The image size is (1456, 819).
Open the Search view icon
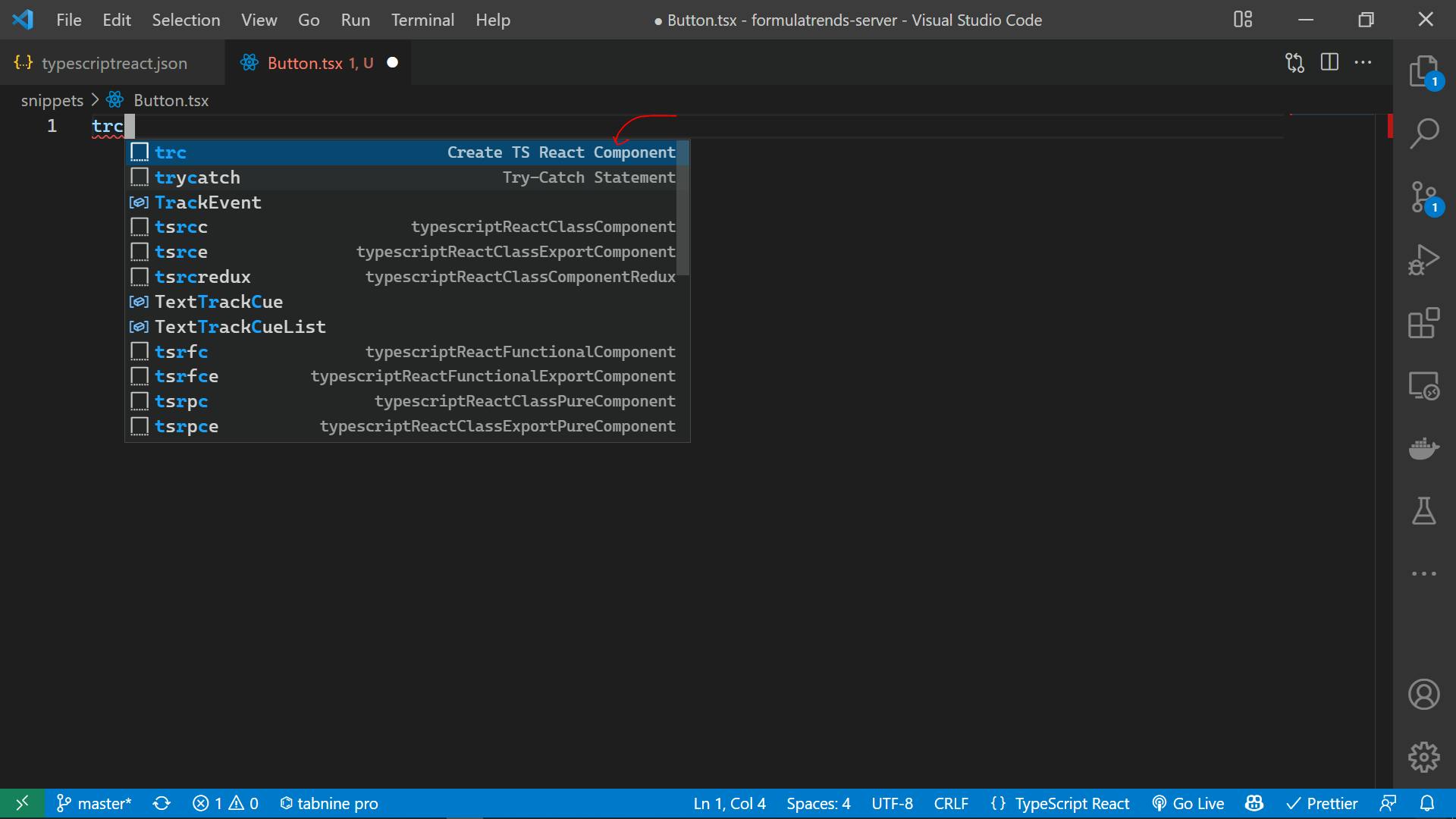pyautogui.click(x=1424, y=133)
